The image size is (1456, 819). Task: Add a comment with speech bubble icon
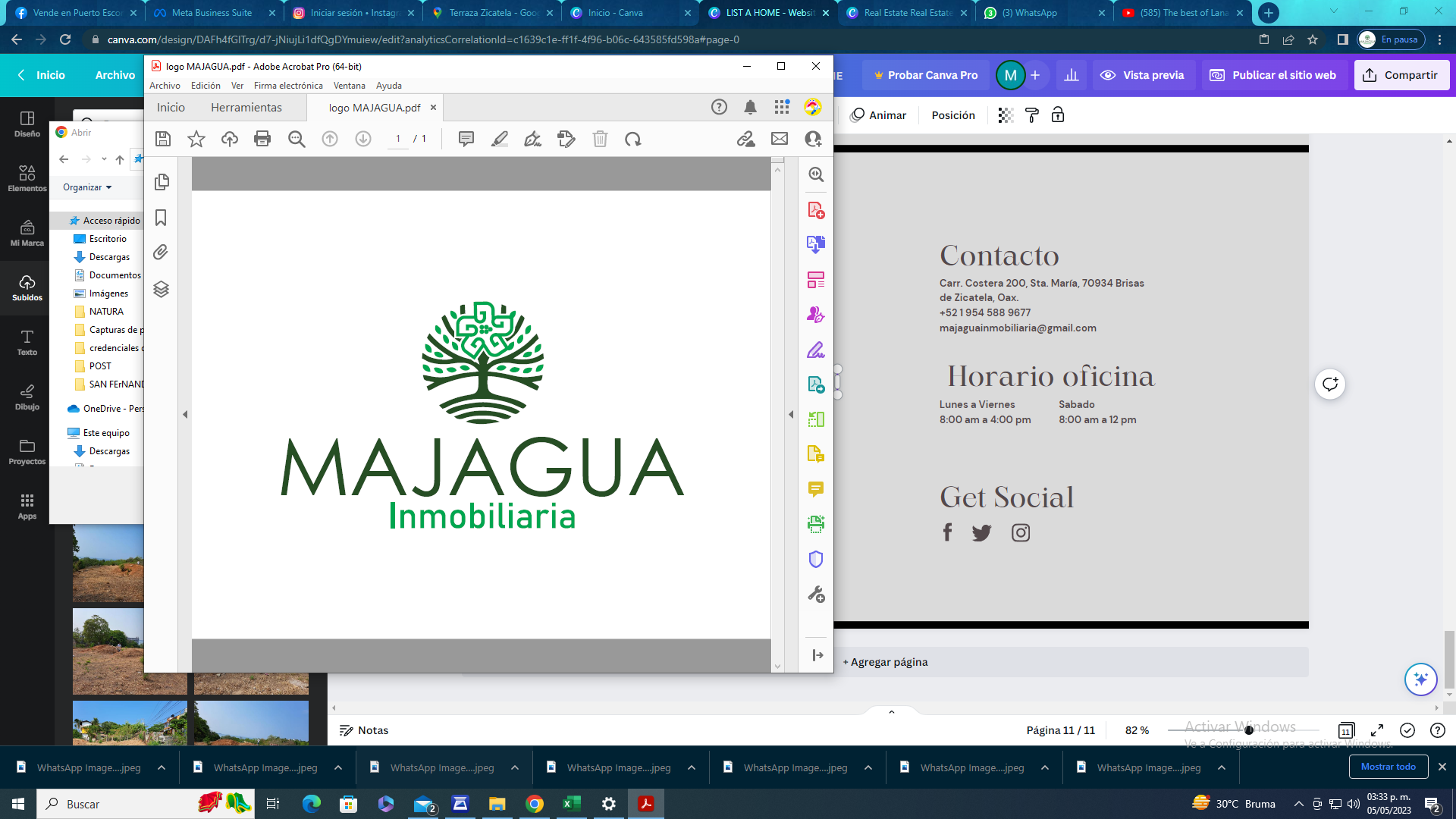466,139
